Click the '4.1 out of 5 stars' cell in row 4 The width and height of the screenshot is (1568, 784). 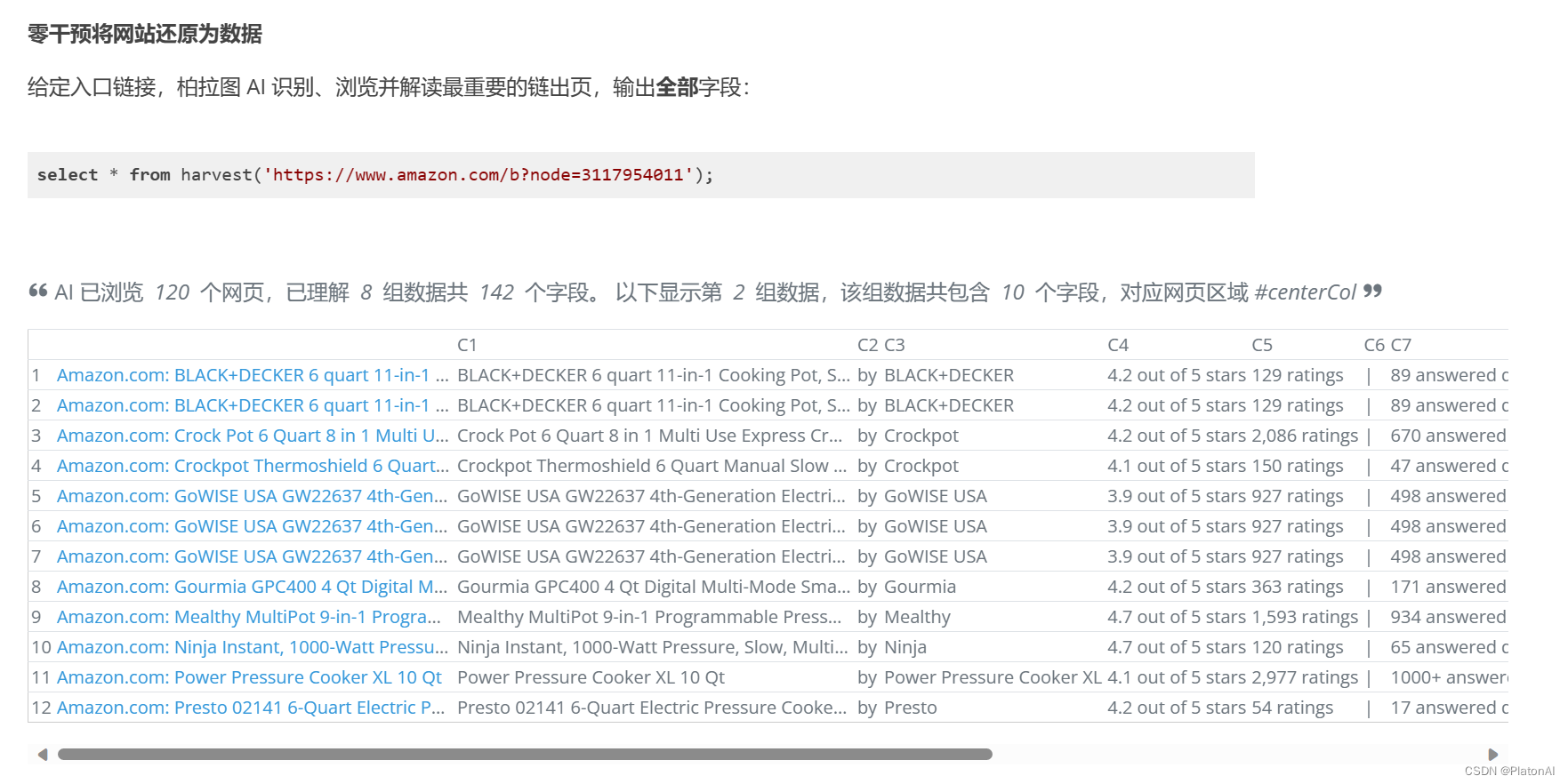point(1177,466)
